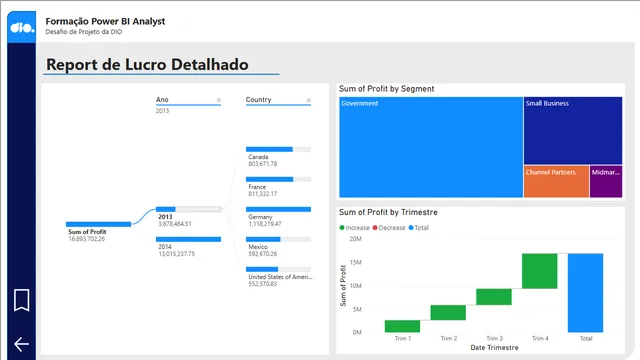Select the France country bar
Screen dimensions: 640x360
point(278,179)
